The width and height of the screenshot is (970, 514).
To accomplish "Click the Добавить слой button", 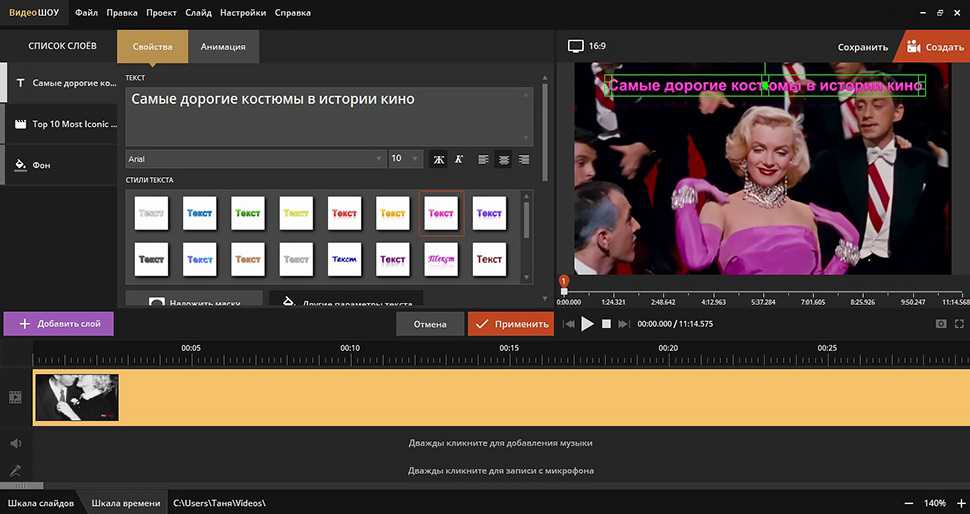I will [x=59, y=324].
